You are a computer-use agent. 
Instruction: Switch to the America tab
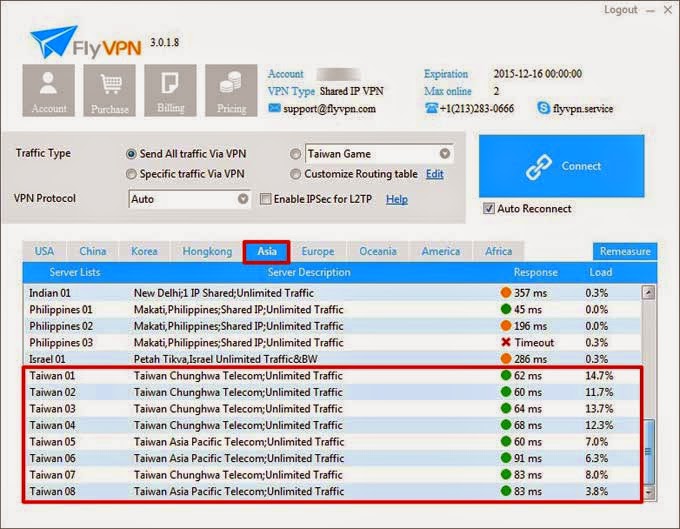click(441, 251)
